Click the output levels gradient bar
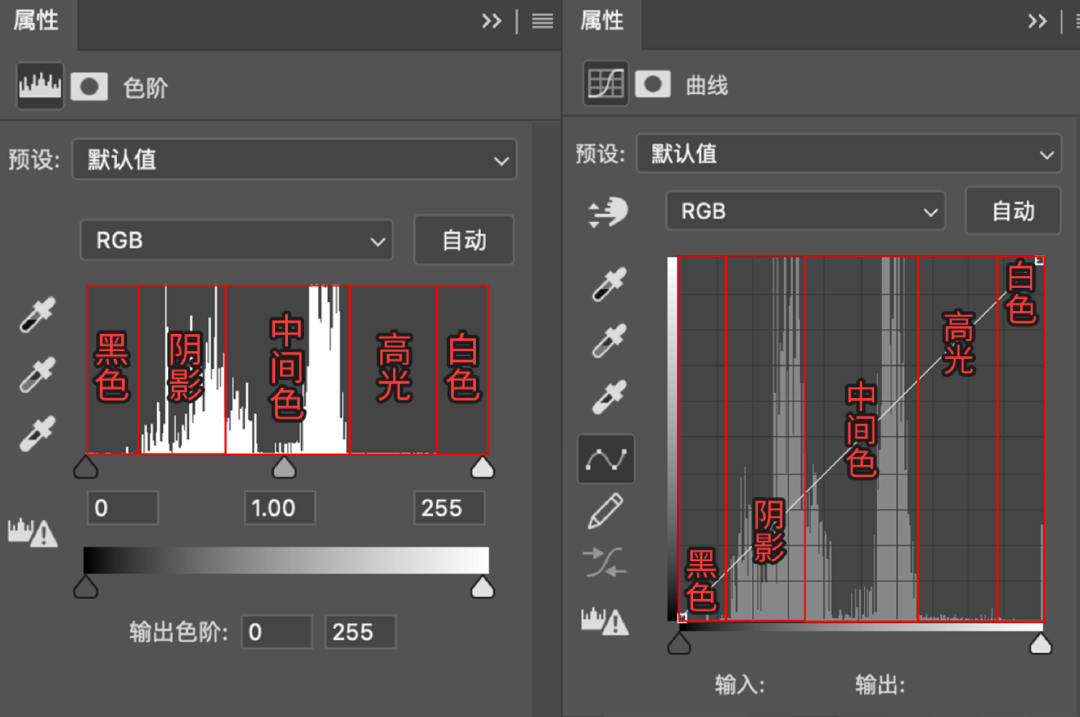The width and height of the screenshot is (1080, 717). pos(286,561)
